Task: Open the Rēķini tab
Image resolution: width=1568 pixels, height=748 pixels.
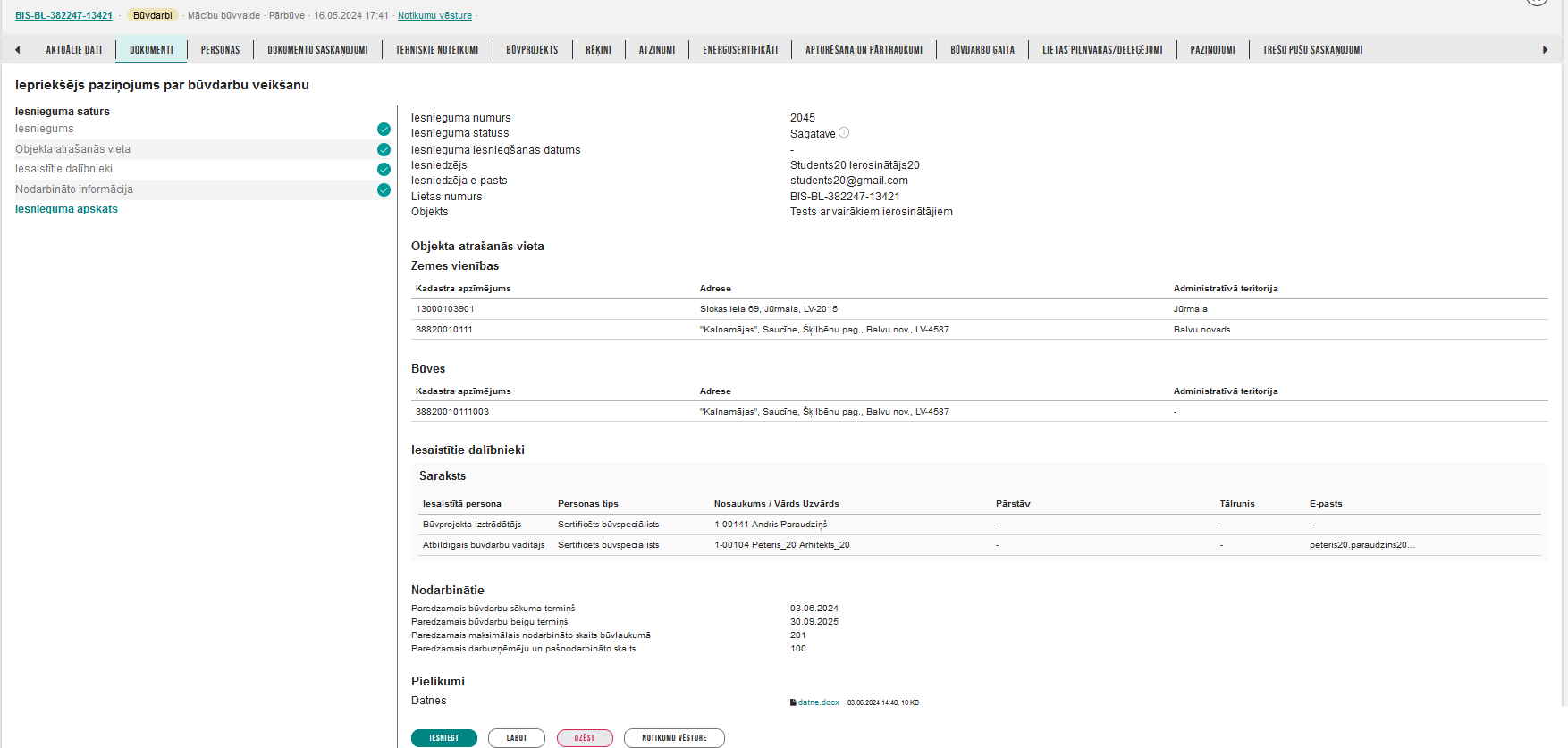Action: click(x=598, y=50)
